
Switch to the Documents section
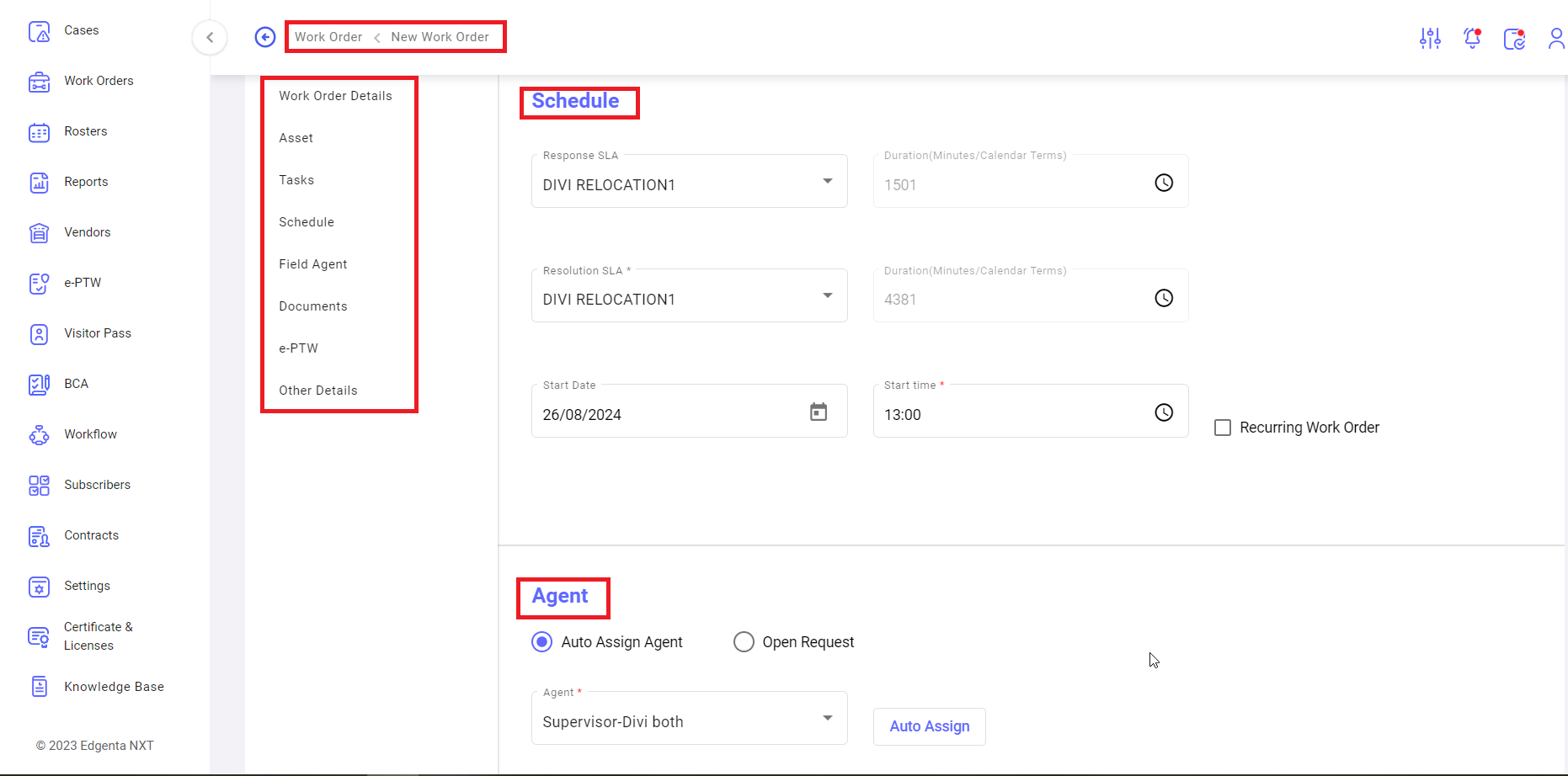(313, 306)
